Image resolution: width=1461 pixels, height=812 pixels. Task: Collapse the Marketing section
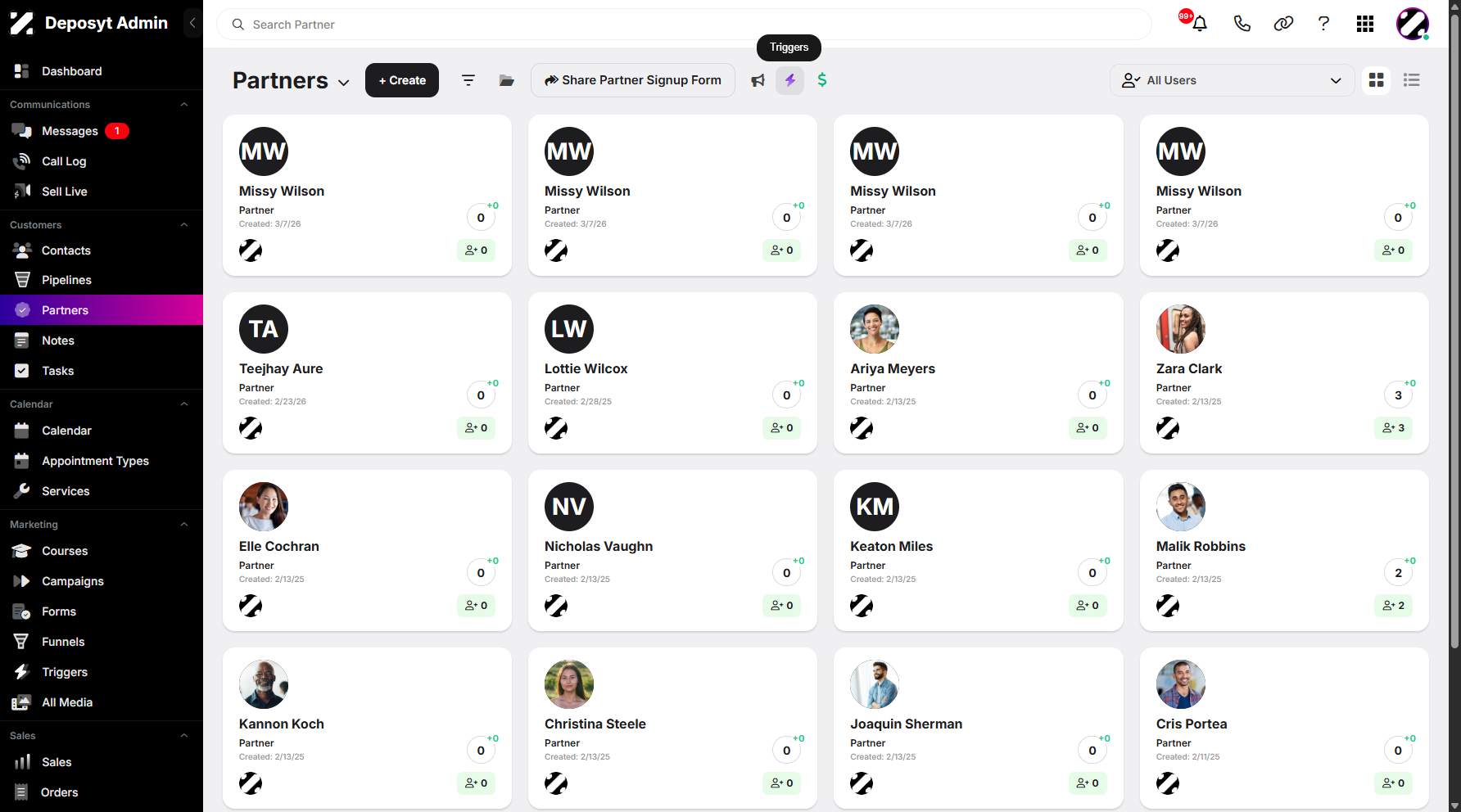pyautogui.click(x=184, y=525)
